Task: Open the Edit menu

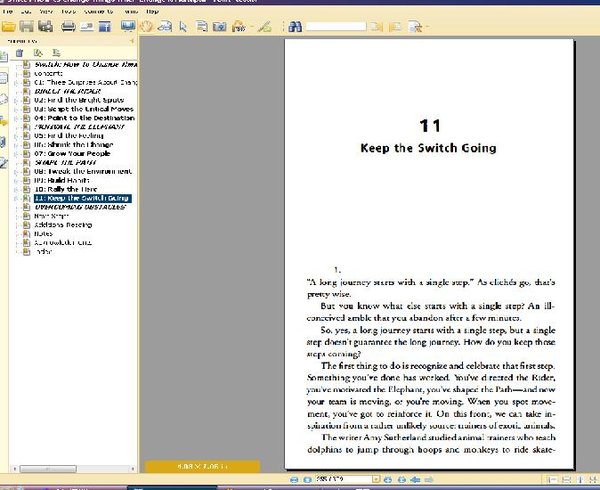Action: (26, 12)
